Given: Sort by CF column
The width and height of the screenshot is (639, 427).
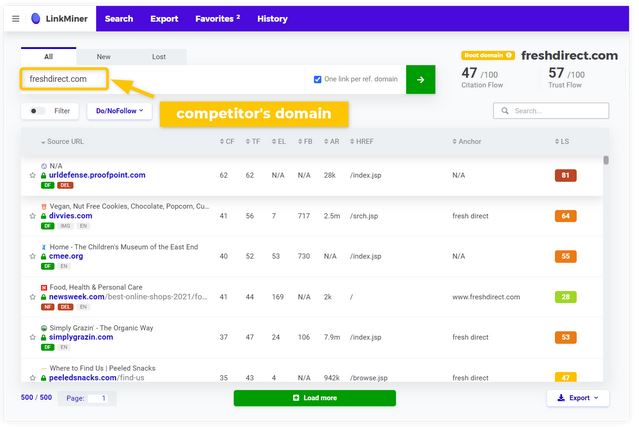Looking at the screenshot, I should [227, 141].
